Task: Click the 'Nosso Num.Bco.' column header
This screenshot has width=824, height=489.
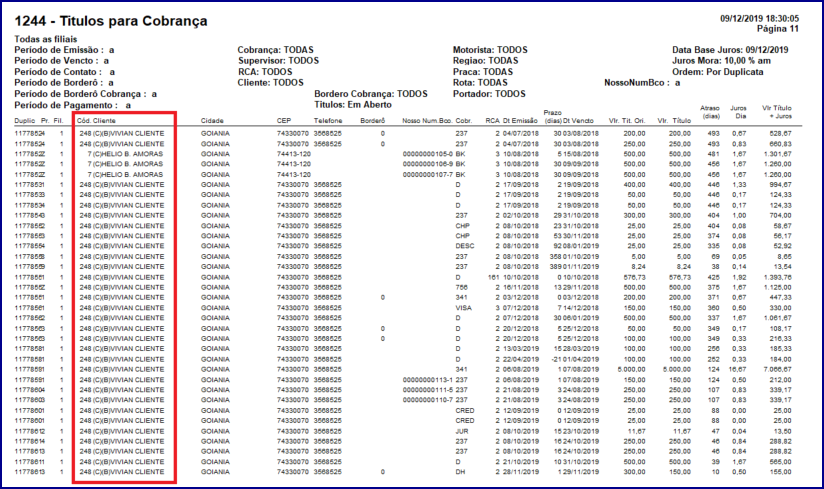Action: pos(427,121)
